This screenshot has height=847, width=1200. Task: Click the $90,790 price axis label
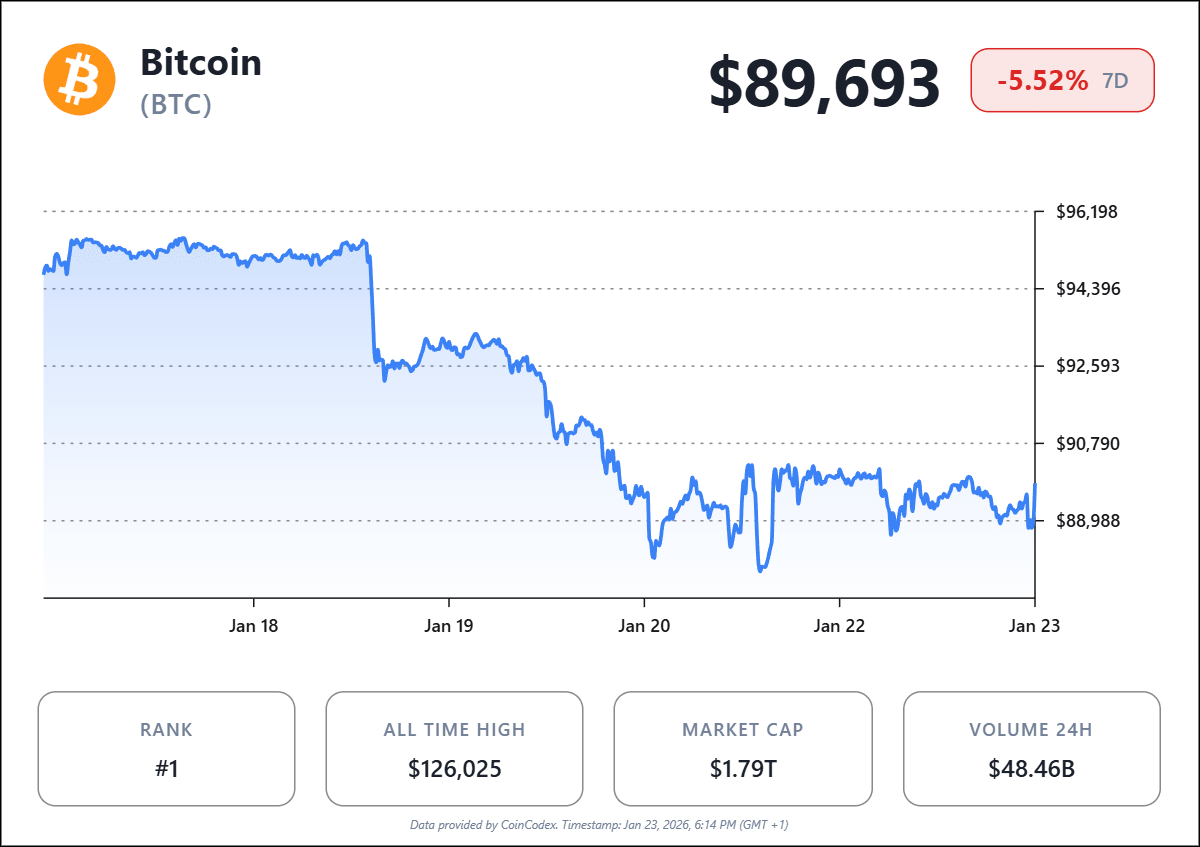(1087, 443)
